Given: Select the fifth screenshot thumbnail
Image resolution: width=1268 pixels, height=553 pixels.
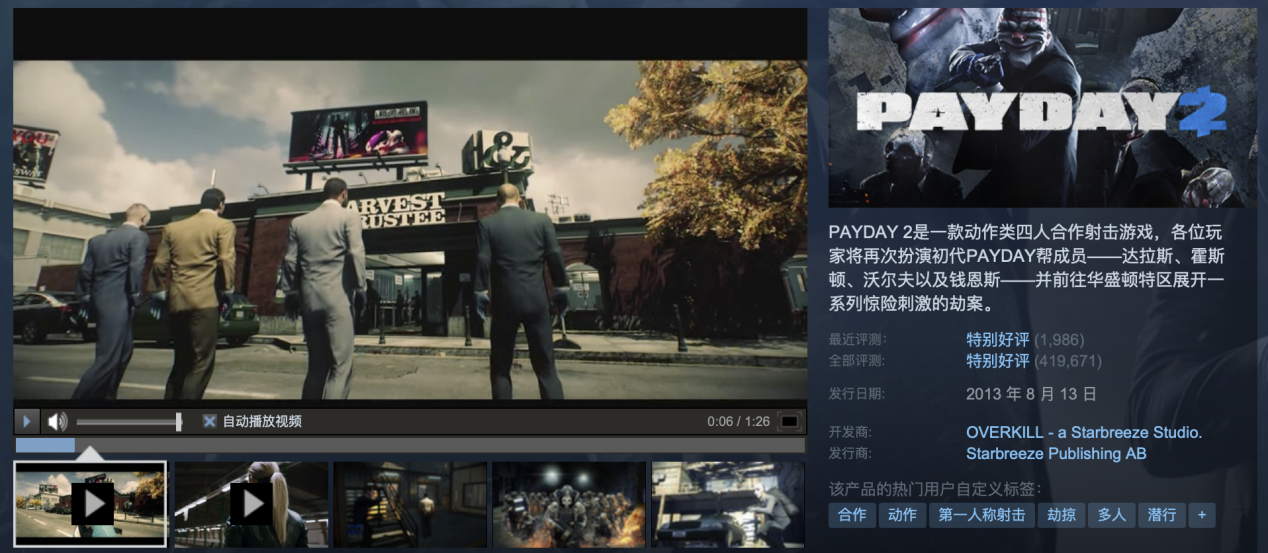Looking at the screenshot, I should point(728,504).
